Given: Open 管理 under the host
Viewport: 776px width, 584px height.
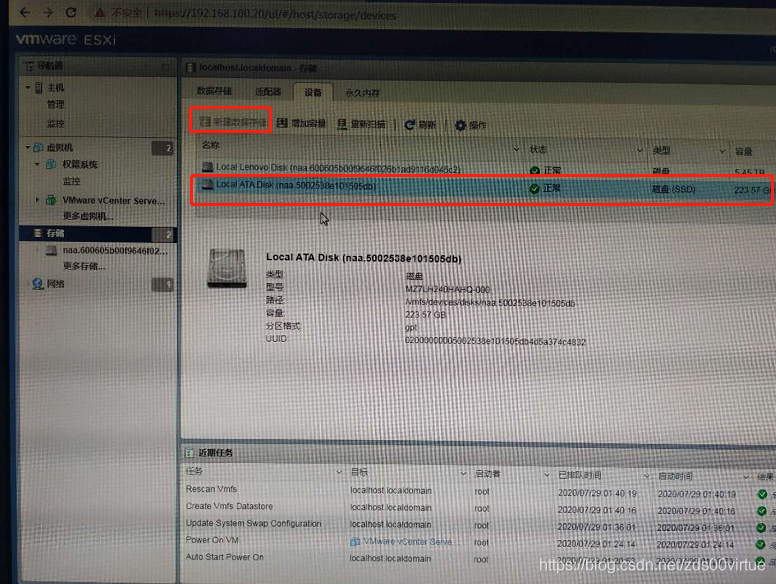Looking at the screenshot, I should (x=55, y=105).
